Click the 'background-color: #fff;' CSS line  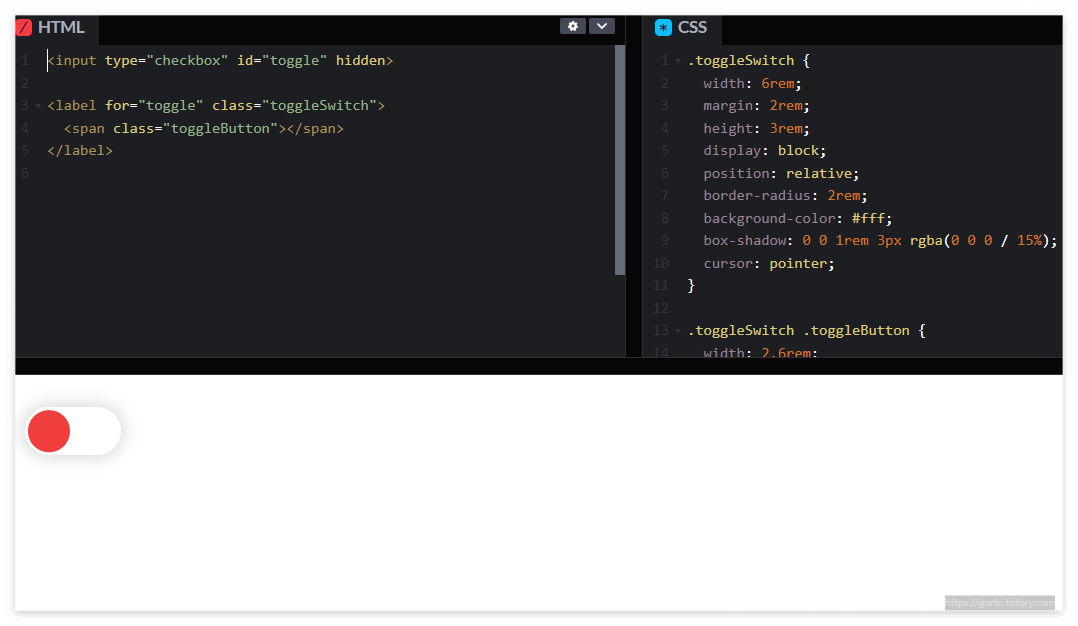(x=798, y=219)
